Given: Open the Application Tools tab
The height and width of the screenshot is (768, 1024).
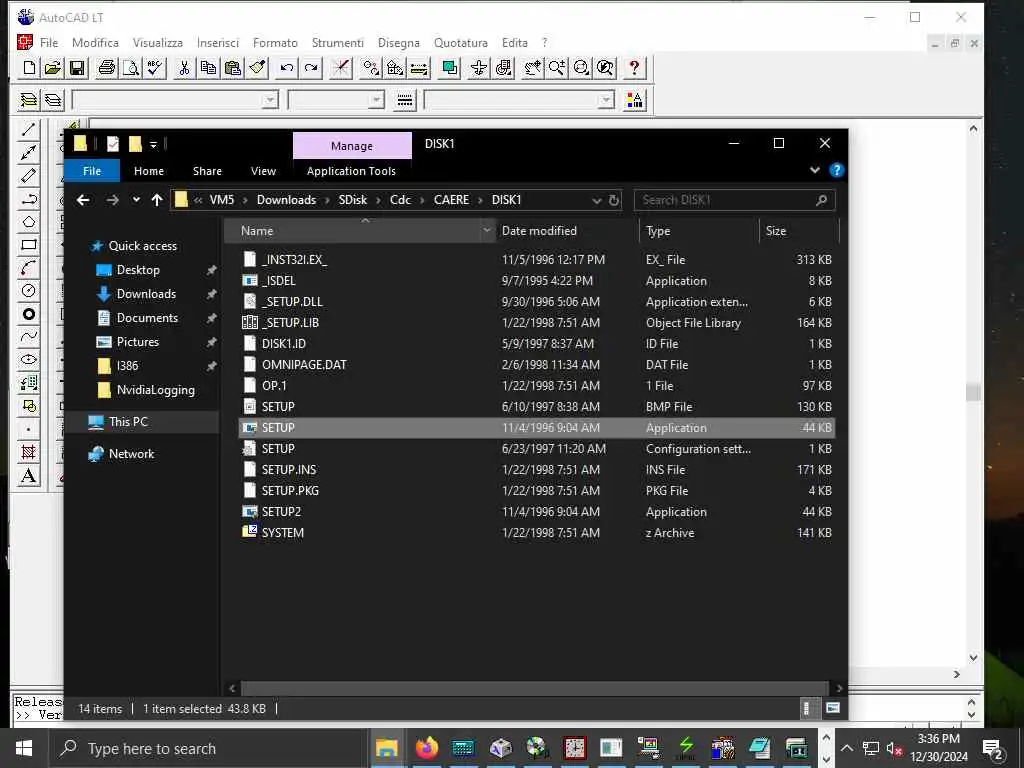Looking at the screenshot, I should coord(351,171).
